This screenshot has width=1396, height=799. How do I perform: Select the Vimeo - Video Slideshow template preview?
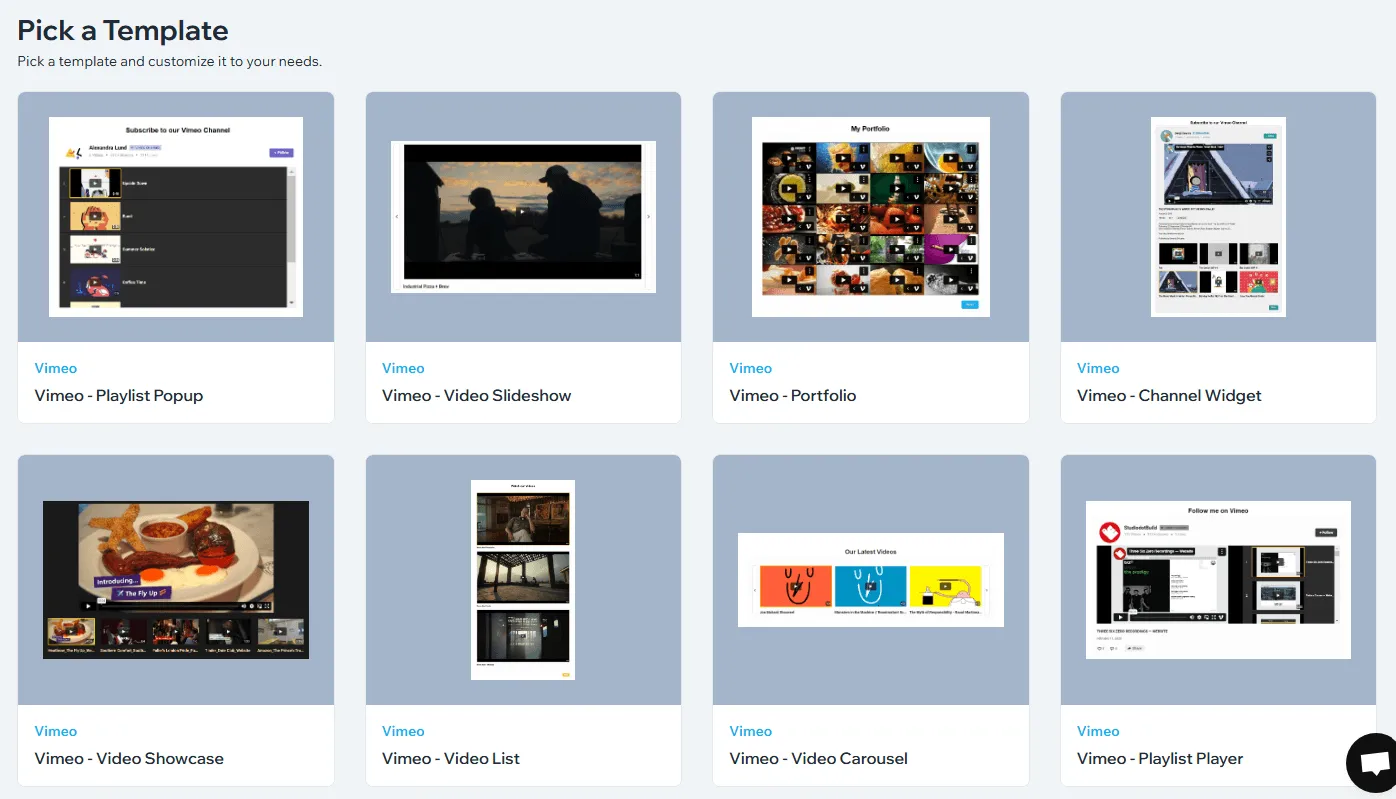(523, 217)
